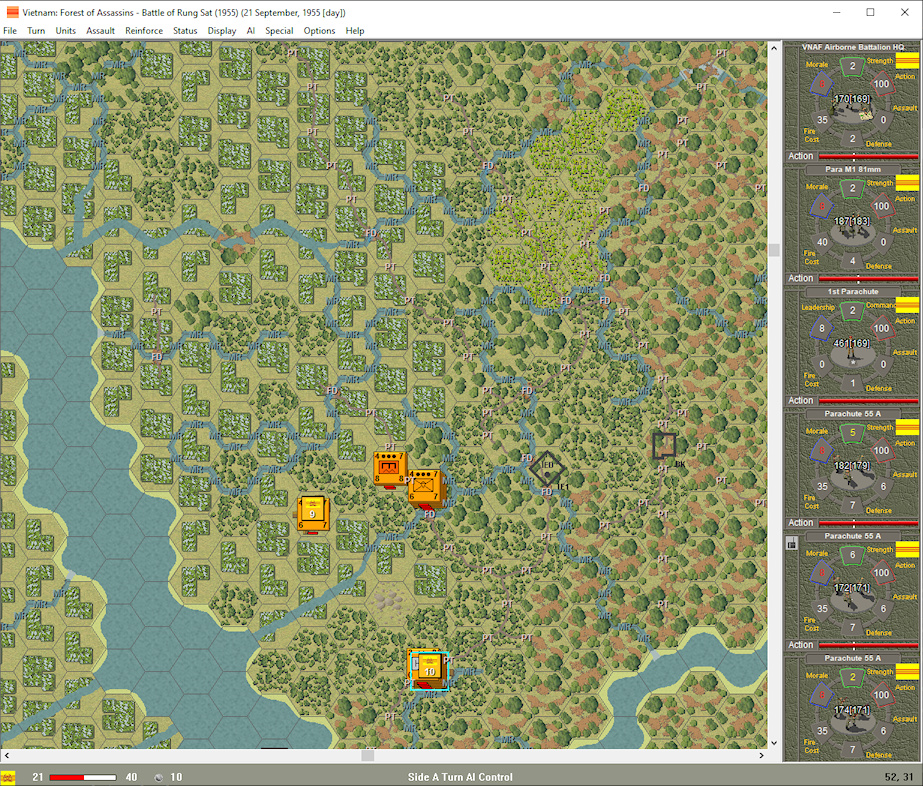Click the green badge showing 5 on Parachute 55 A
Image resolution: width=923 pixels, height=786 pixels.
[852, 433]
